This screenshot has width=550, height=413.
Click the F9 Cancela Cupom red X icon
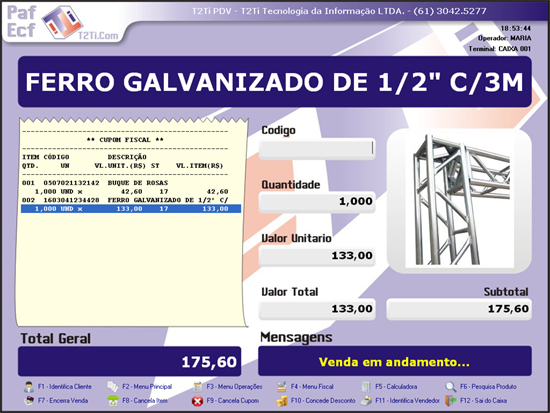(x=197, y=401)
